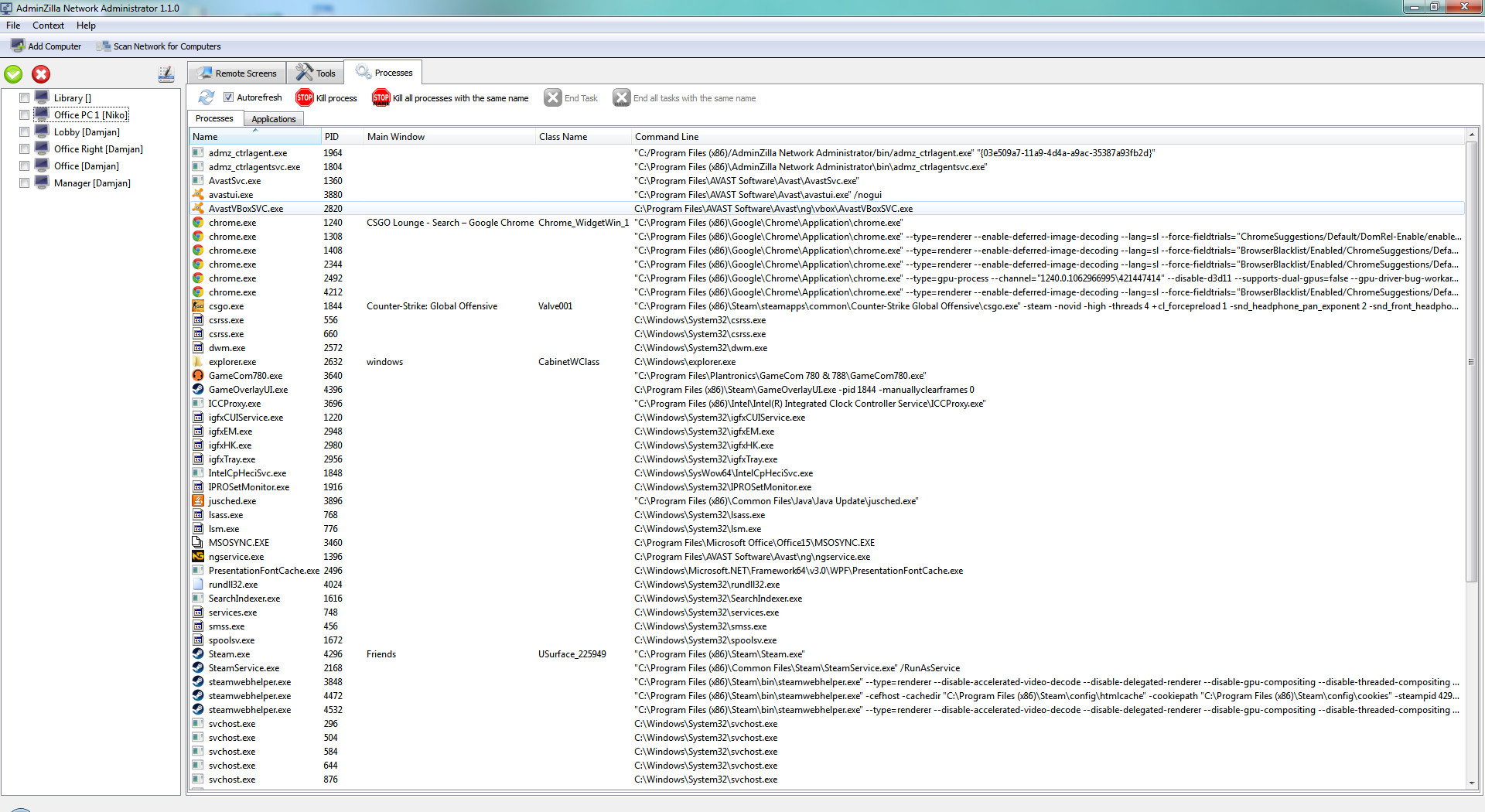
Task: Select the ICCProxy.exe process row
Action: point(828,404)
